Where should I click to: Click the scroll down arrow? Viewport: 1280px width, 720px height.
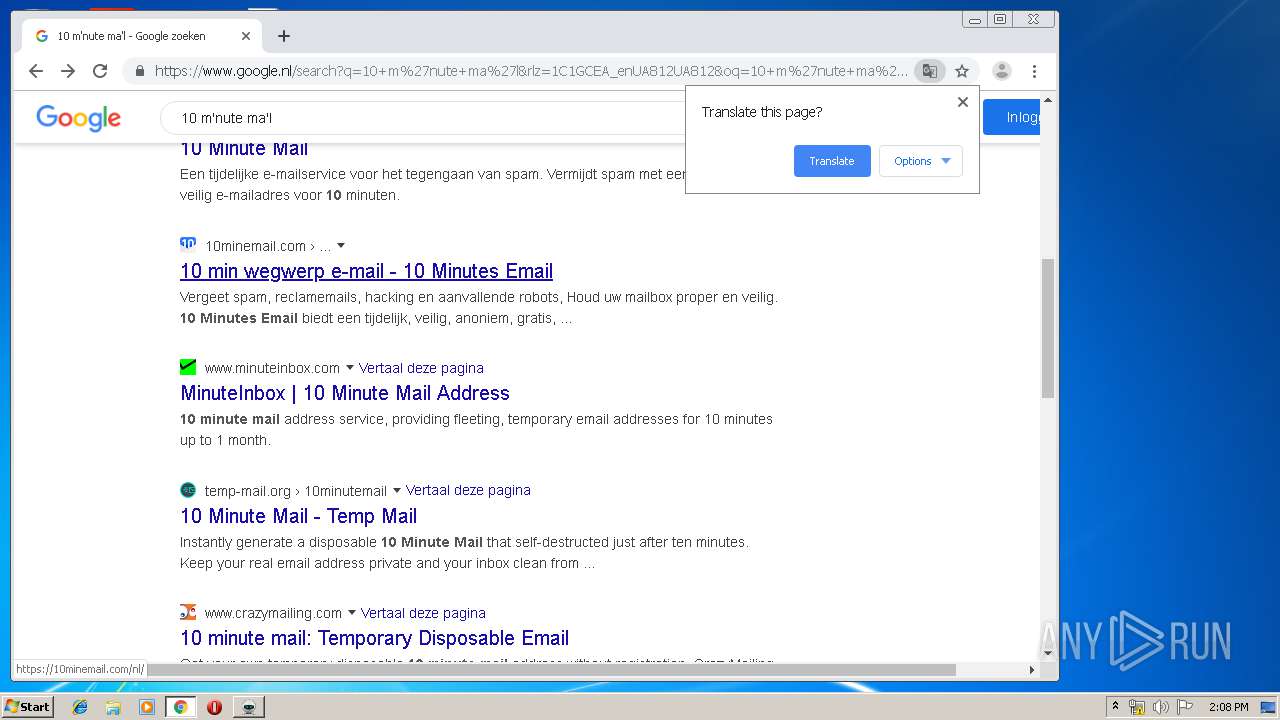pos(1048,653)
